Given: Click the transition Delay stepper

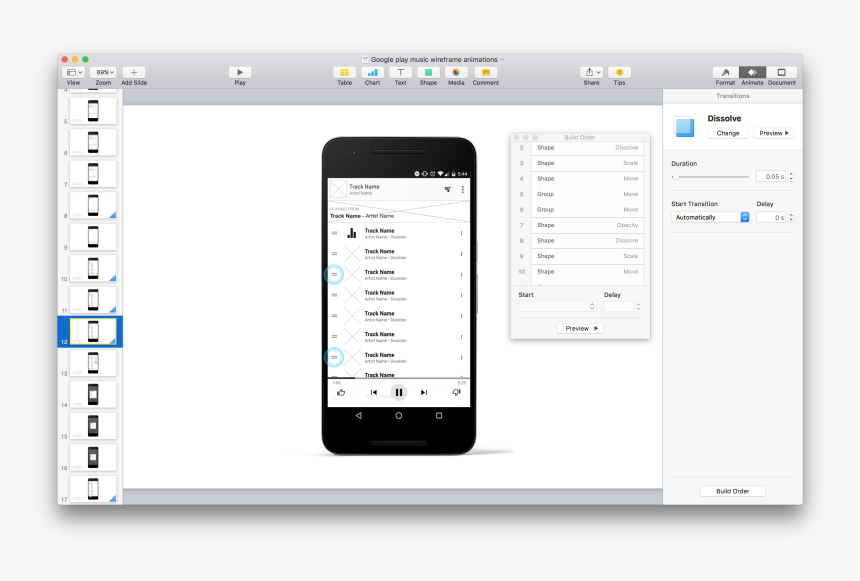Looking at the screenshot, I should [791, 217].
